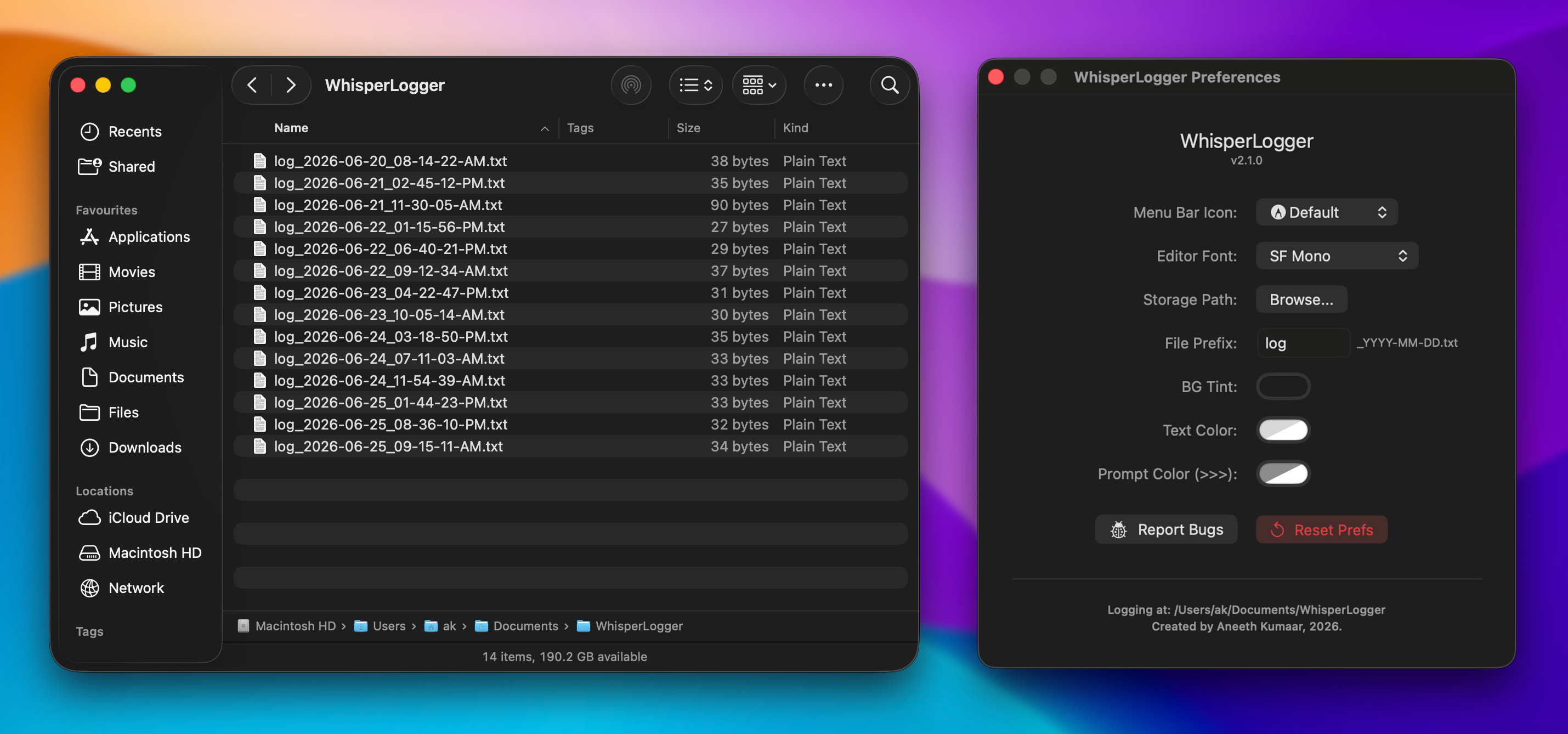
Task: Click file icon of log_2026-06-20_08-14-22-AM.txt
Action: coord(260,161)
